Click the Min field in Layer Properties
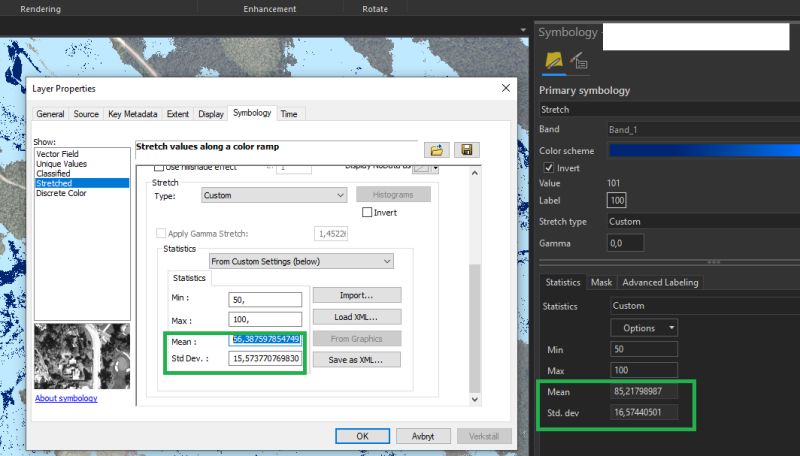This screenshot has height=456, width=800. pos(265,299)
